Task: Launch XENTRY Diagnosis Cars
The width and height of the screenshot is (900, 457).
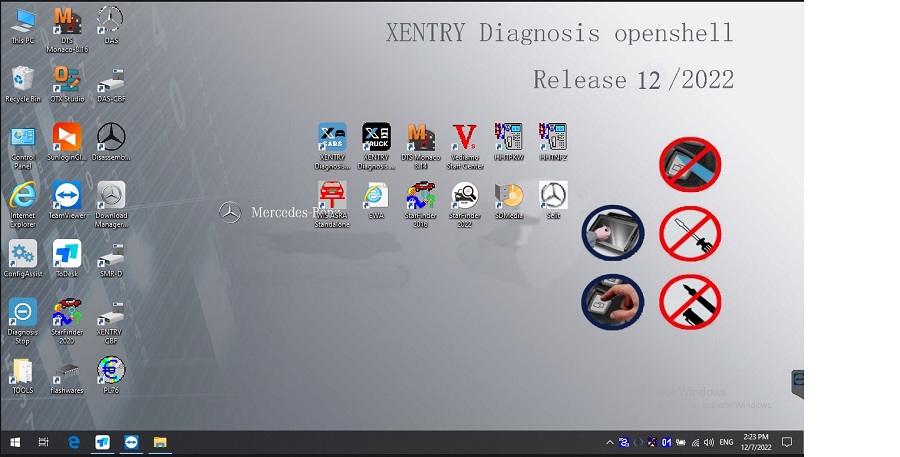Action: (332, 146)
